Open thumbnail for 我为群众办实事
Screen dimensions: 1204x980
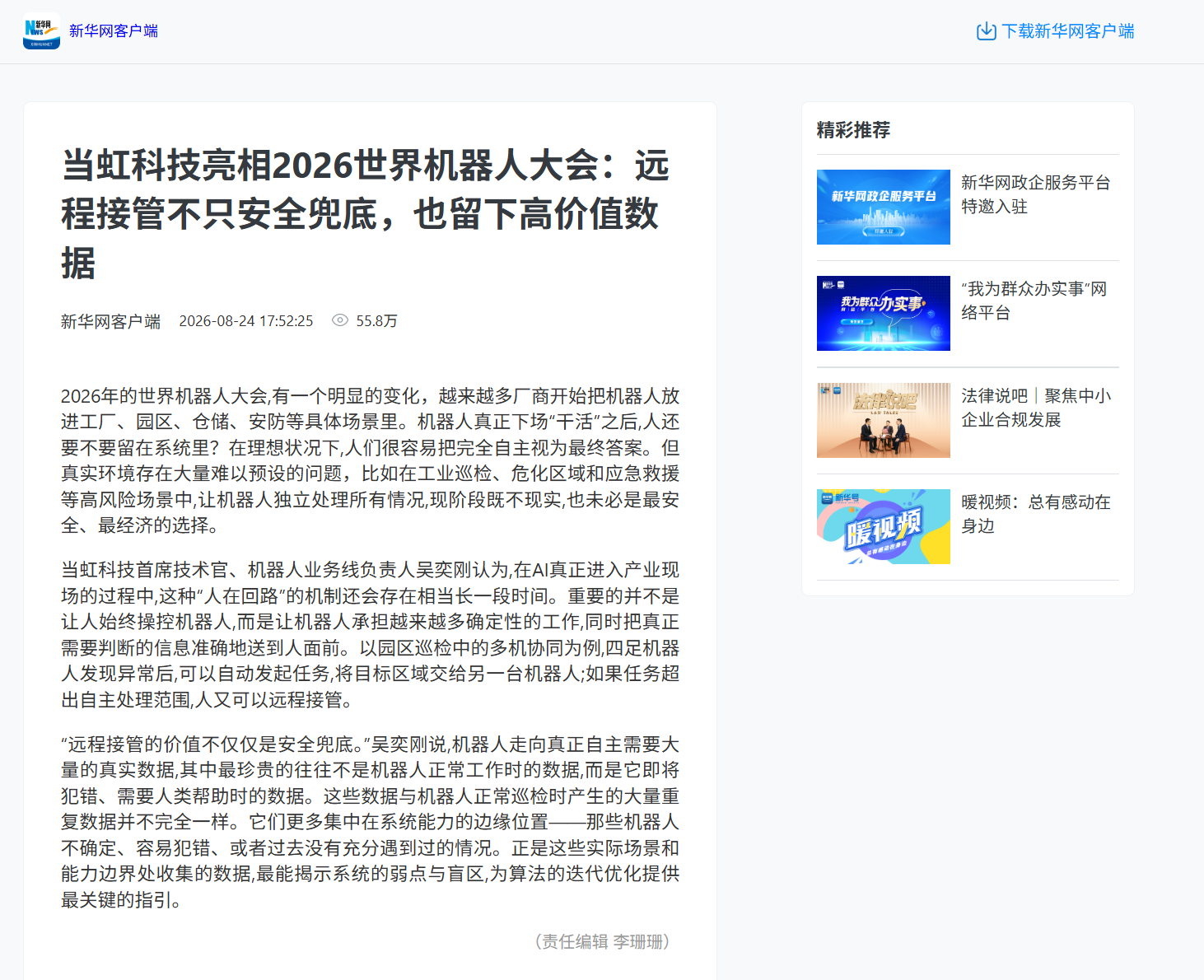coord(884,313)
